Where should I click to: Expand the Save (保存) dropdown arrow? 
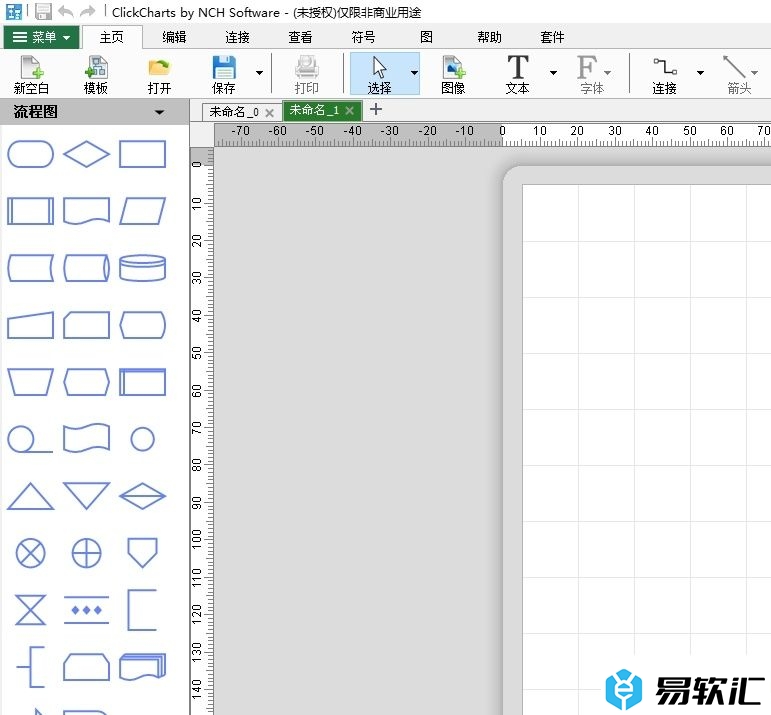260,73
